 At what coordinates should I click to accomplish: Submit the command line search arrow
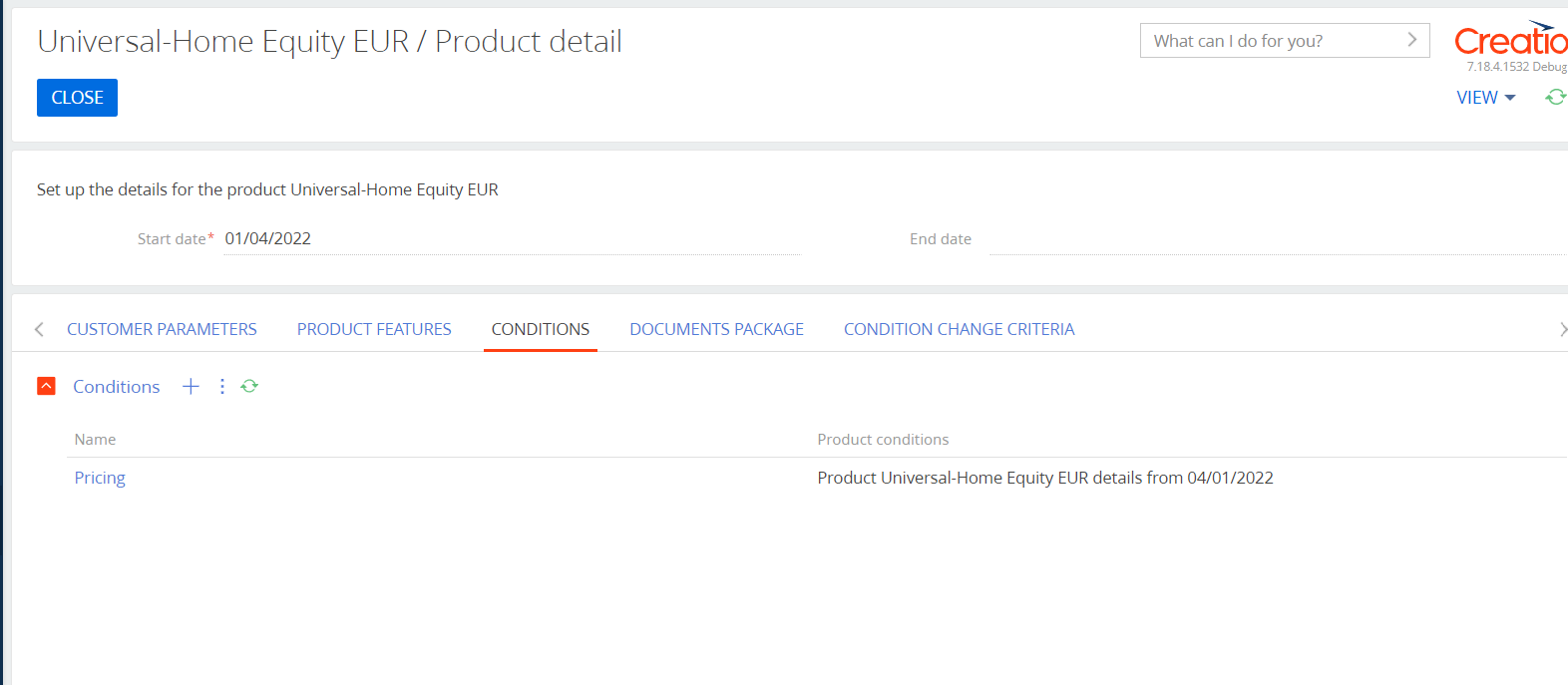click(x=1411, y=40)
